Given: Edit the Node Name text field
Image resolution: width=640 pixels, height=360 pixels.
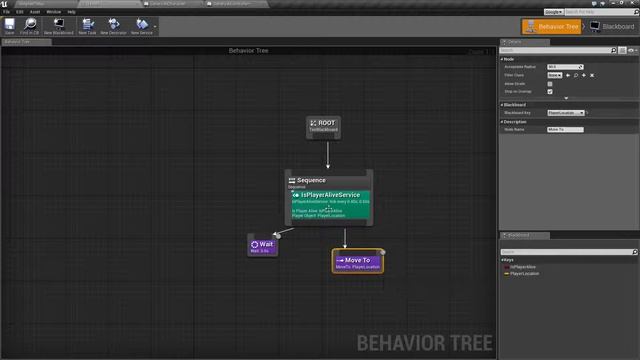Looking at the screenshot, I should (x=565, y=129).
